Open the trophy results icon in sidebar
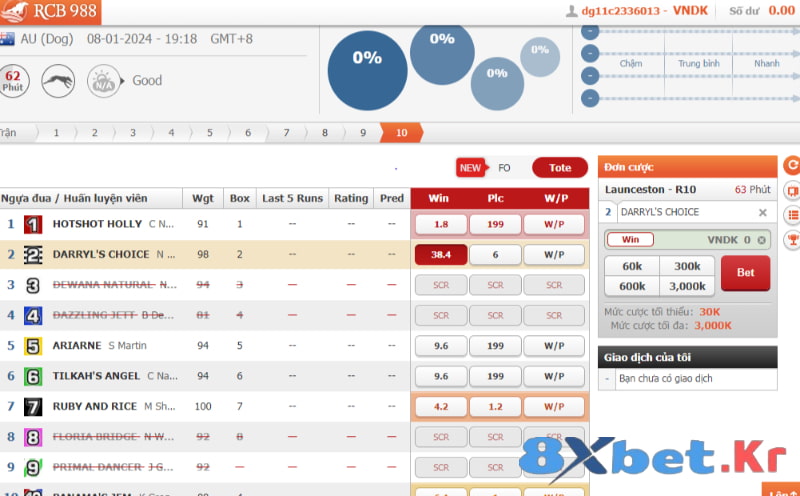The width and height of the screenshot is (800, 496). pyautogui.click(x=791, y=240)
